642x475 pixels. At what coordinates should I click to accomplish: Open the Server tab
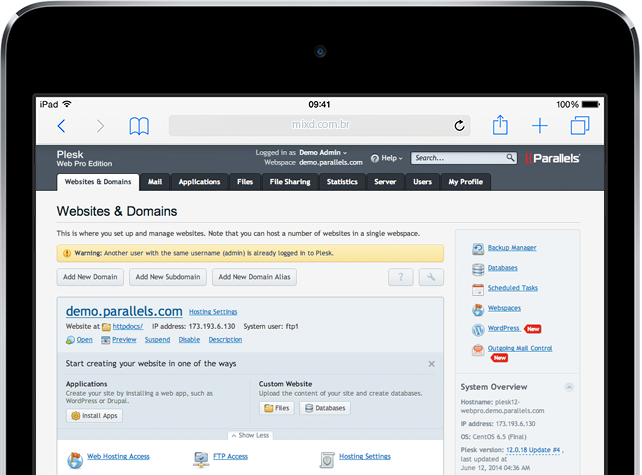click(x=385, y=182)
